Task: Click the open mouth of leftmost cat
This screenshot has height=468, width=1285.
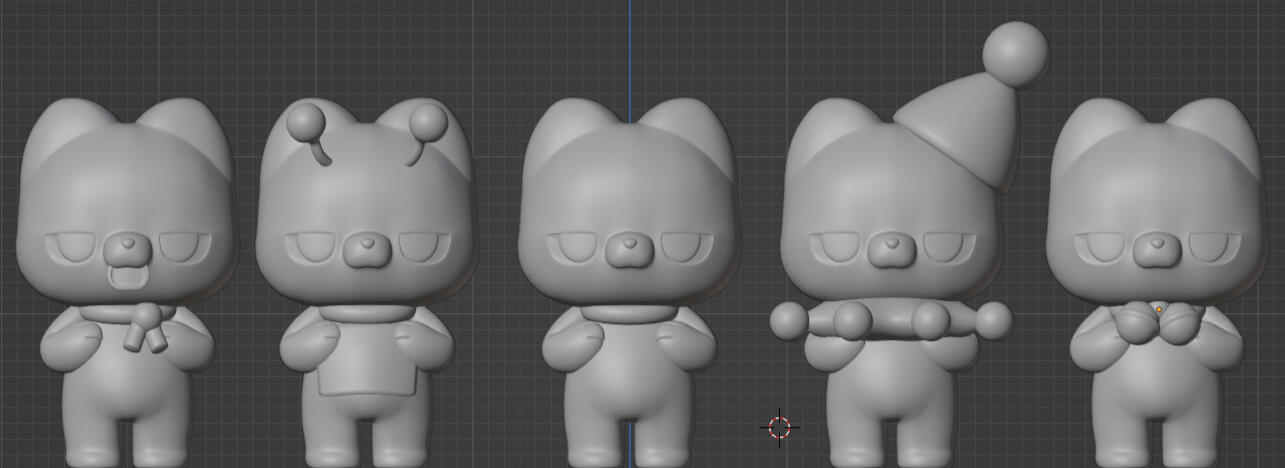Action: tap(127, 276)
